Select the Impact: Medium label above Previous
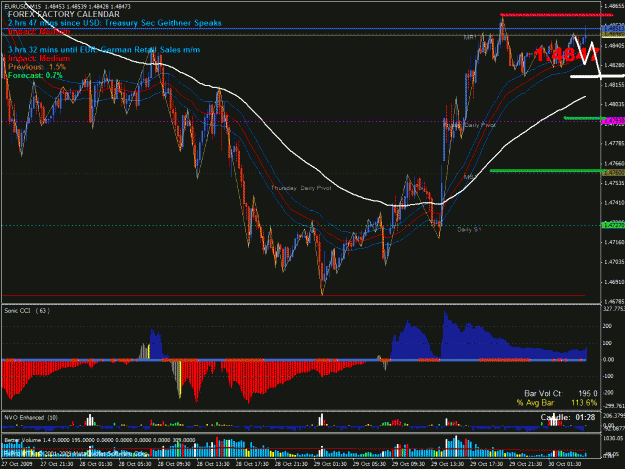Screen dimensions: 625x469 [x=39, y=58]
